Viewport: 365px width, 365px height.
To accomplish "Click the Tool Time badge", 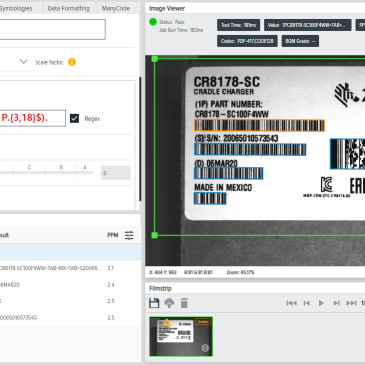I will point(239,25).
